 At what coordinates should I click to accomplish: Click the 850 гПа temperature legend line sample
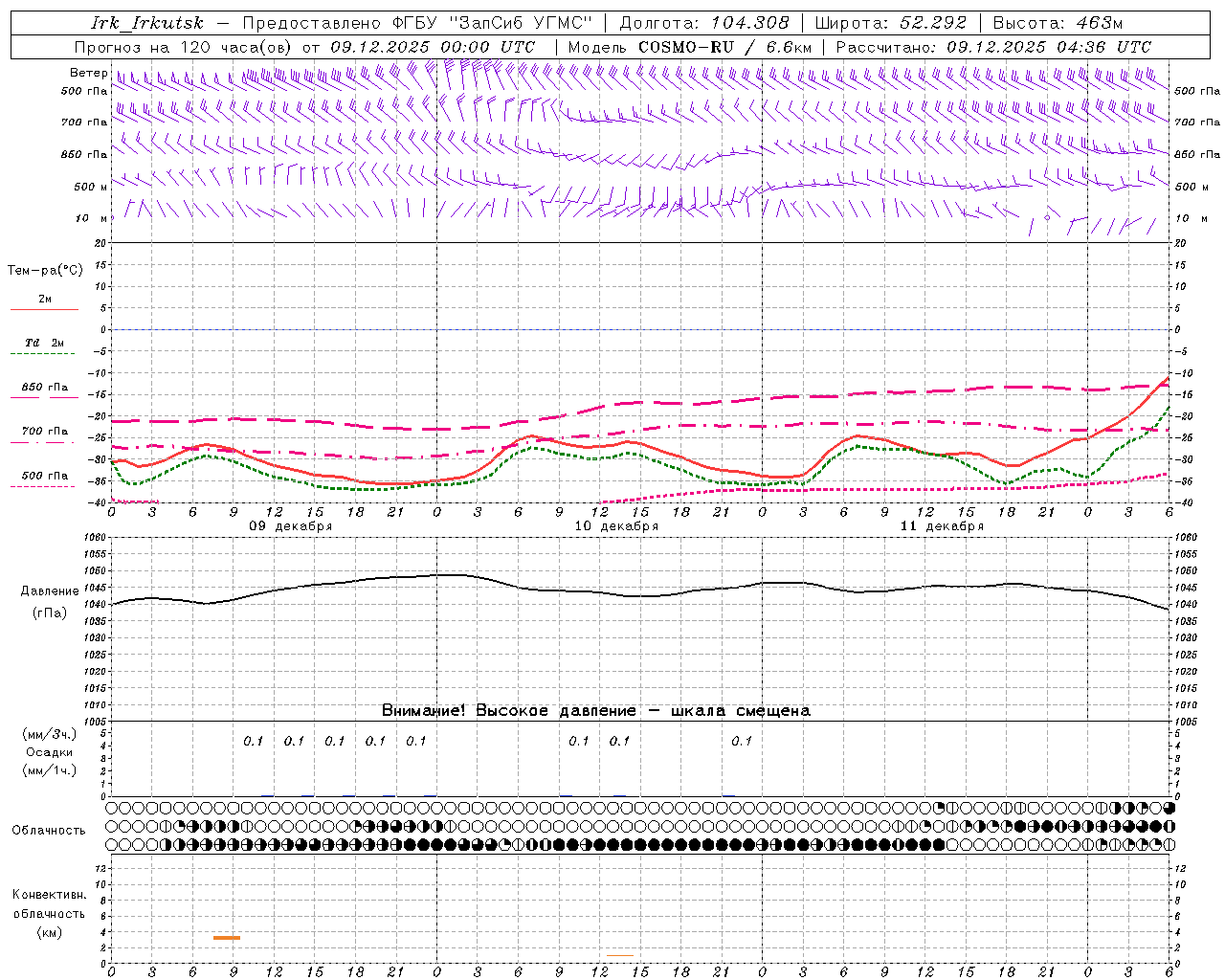tap(44, 397)
